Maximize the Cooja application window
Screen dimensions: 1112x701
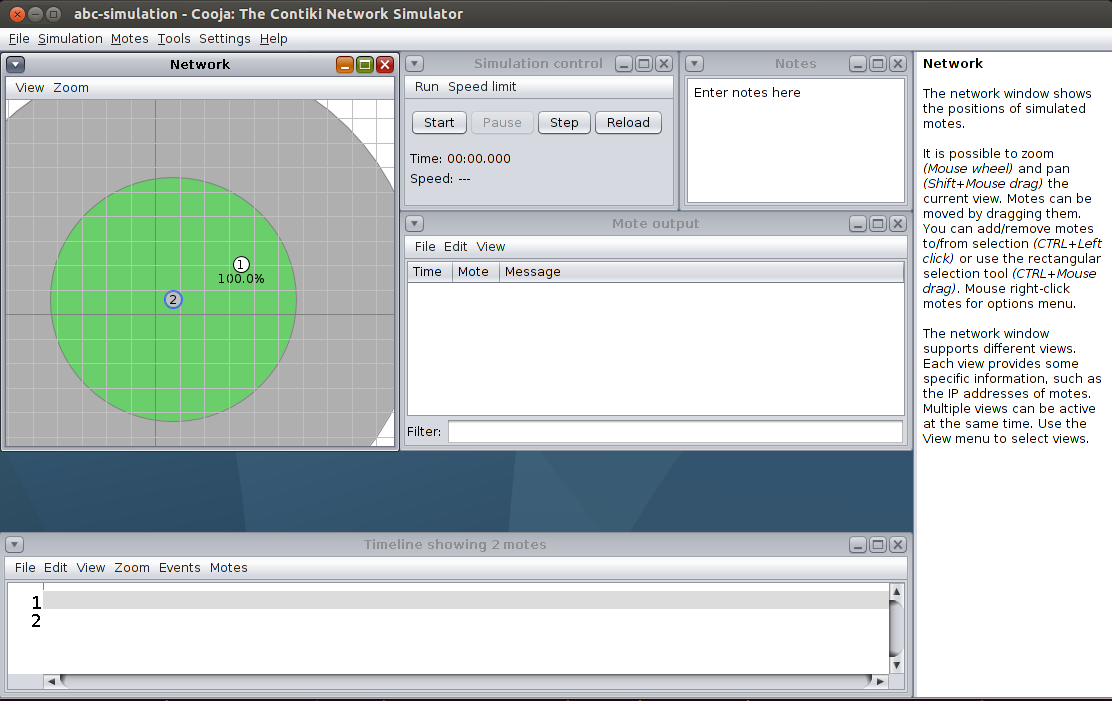(x=53, y=14)
